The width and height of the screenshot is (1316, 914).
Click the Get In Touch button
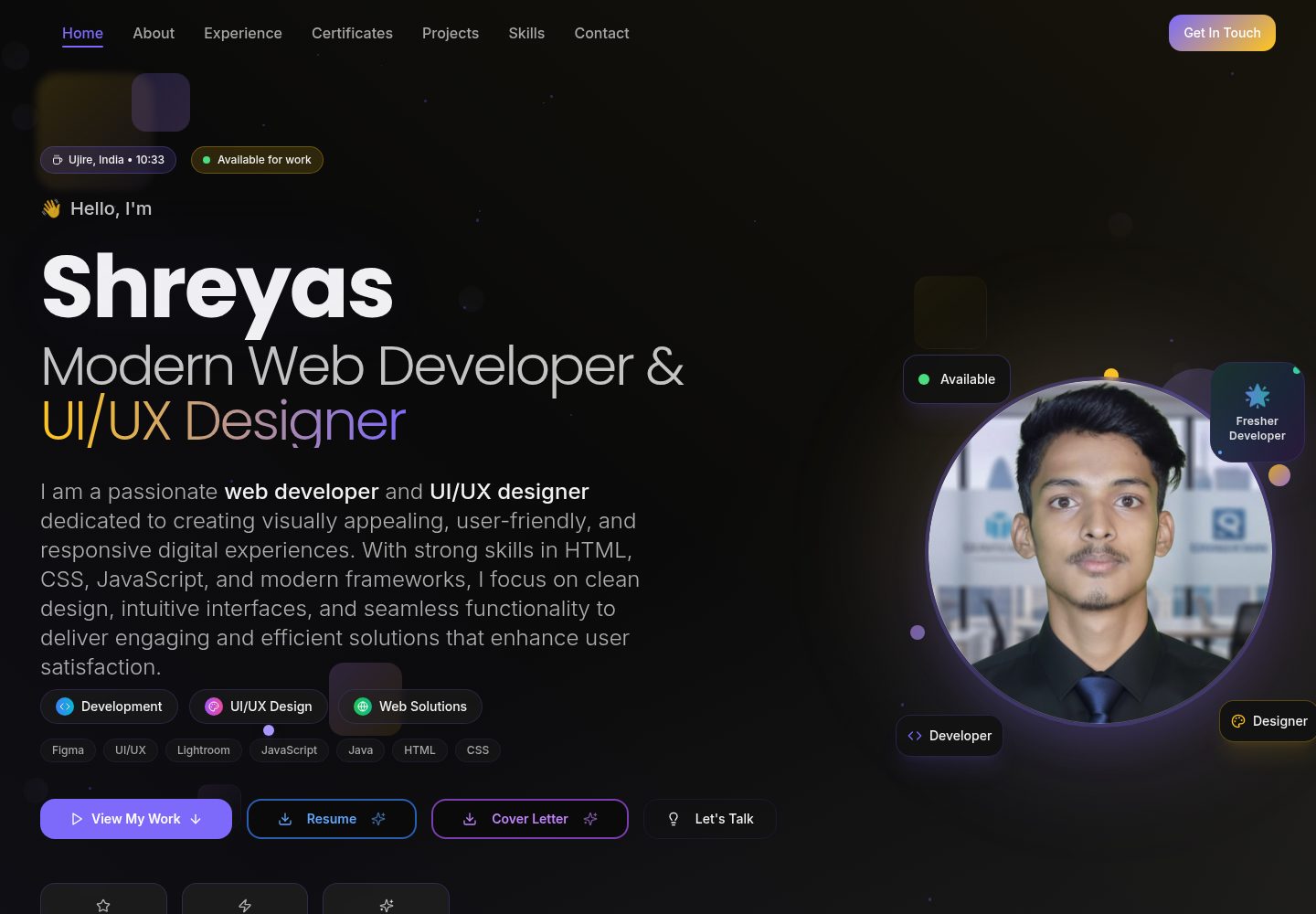tap(1222, 33)
